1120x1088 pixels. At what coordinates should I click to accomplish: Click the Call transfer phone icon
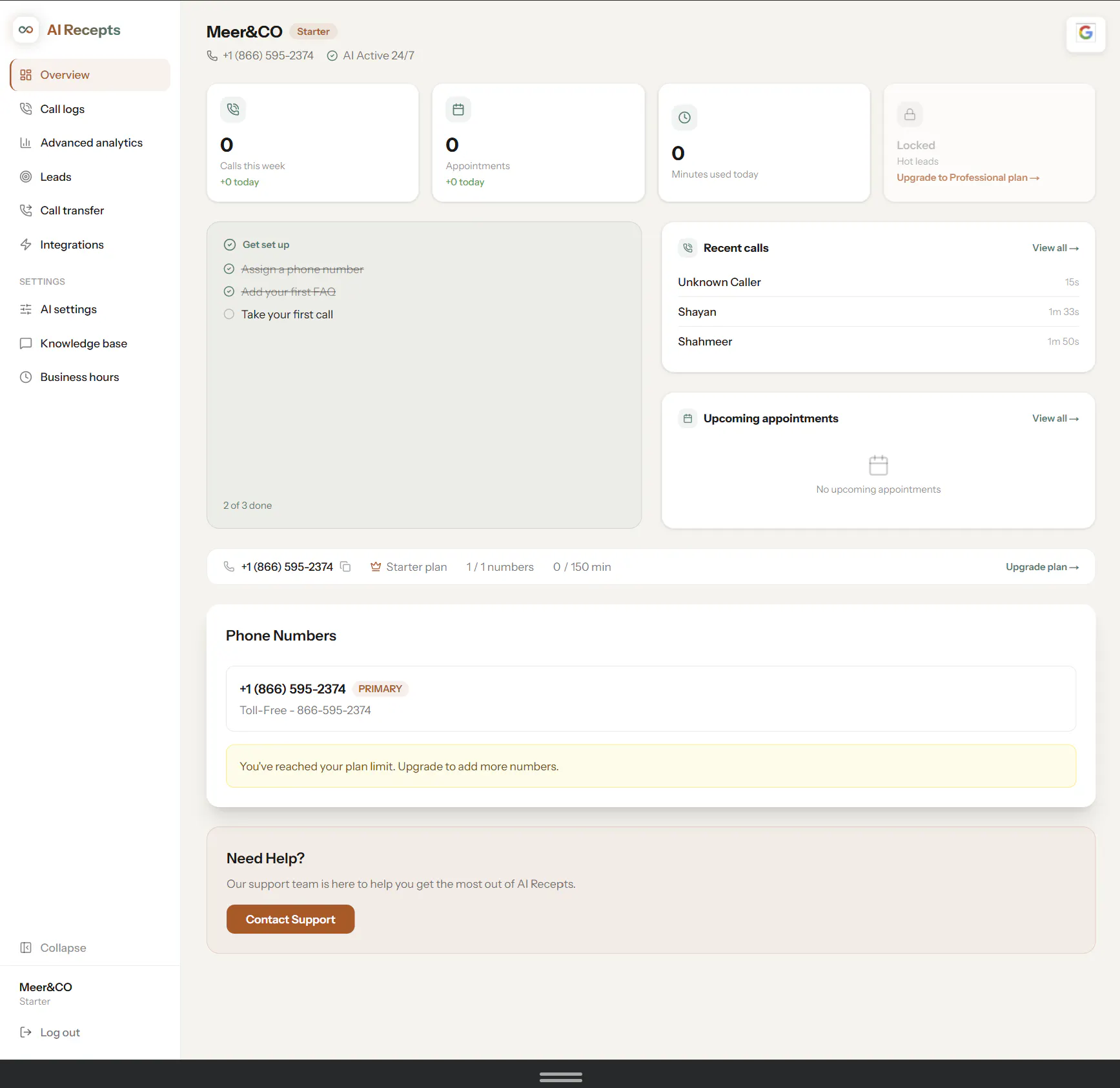(x=26, y=210)
